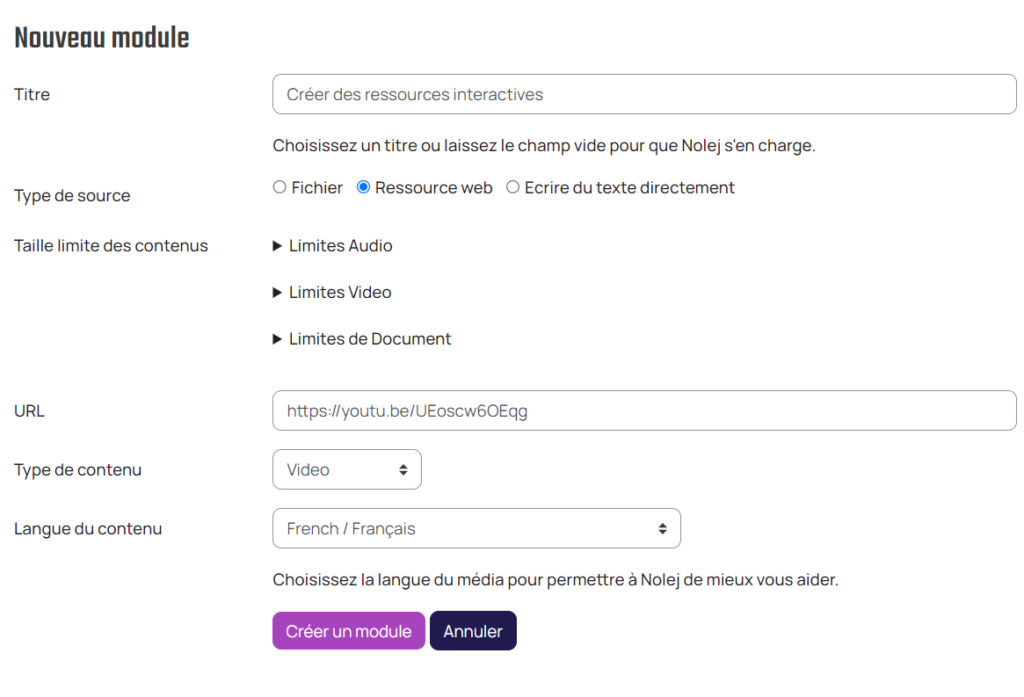Click the URL input field
The height and width of the screenshot is (697, 1024).
click(644, 411)
